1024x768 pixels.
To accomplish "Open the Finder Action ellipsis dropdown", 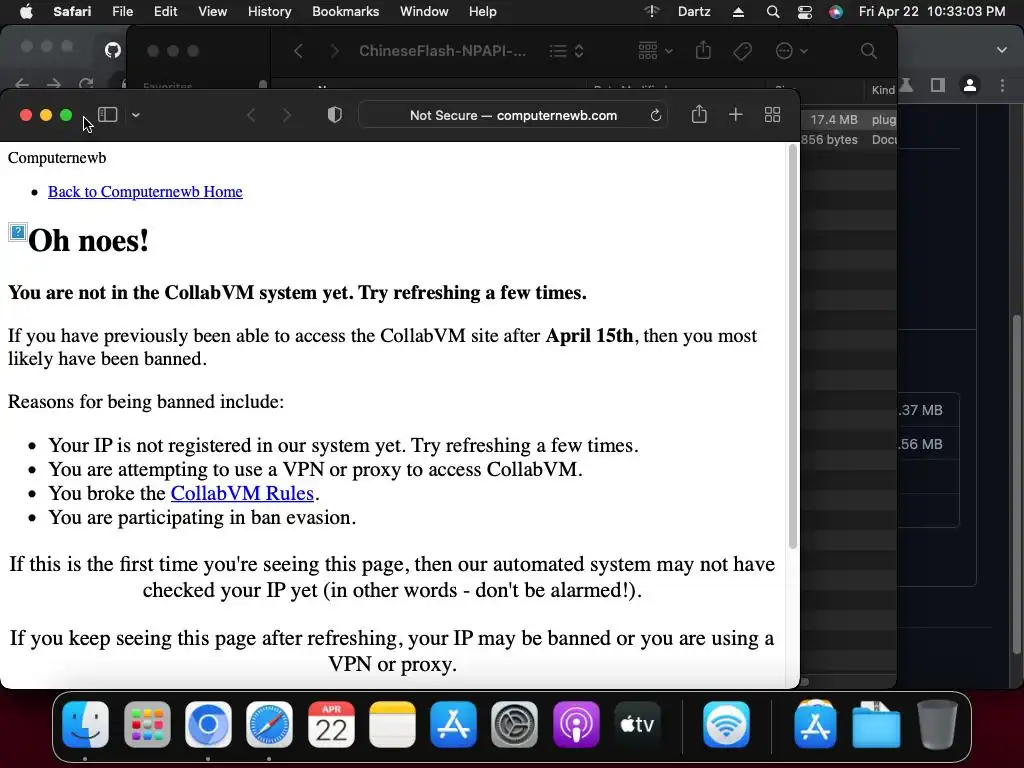I will coord(791,51).
